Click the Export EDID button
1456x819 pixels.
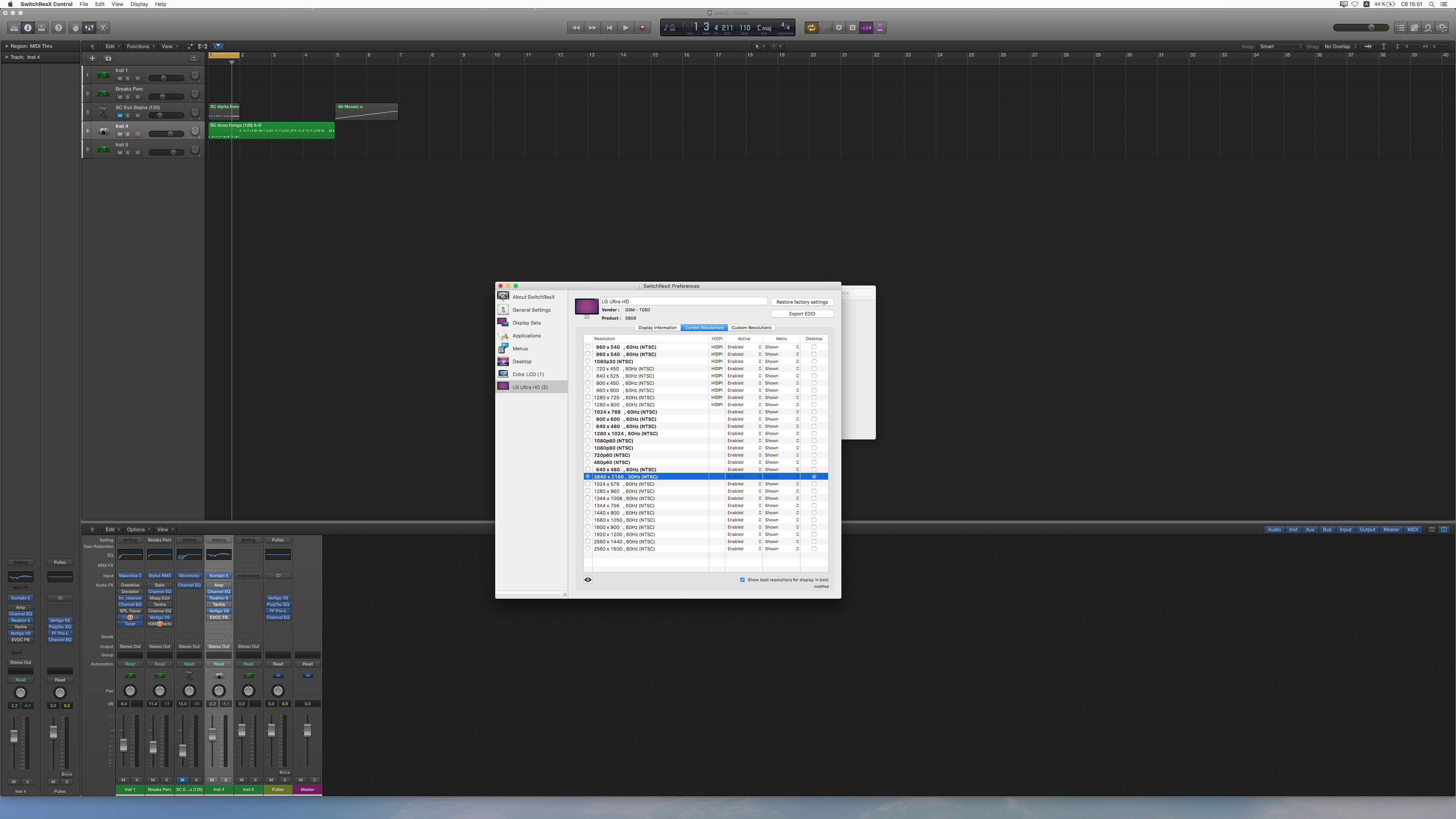[x=802, y=314]
